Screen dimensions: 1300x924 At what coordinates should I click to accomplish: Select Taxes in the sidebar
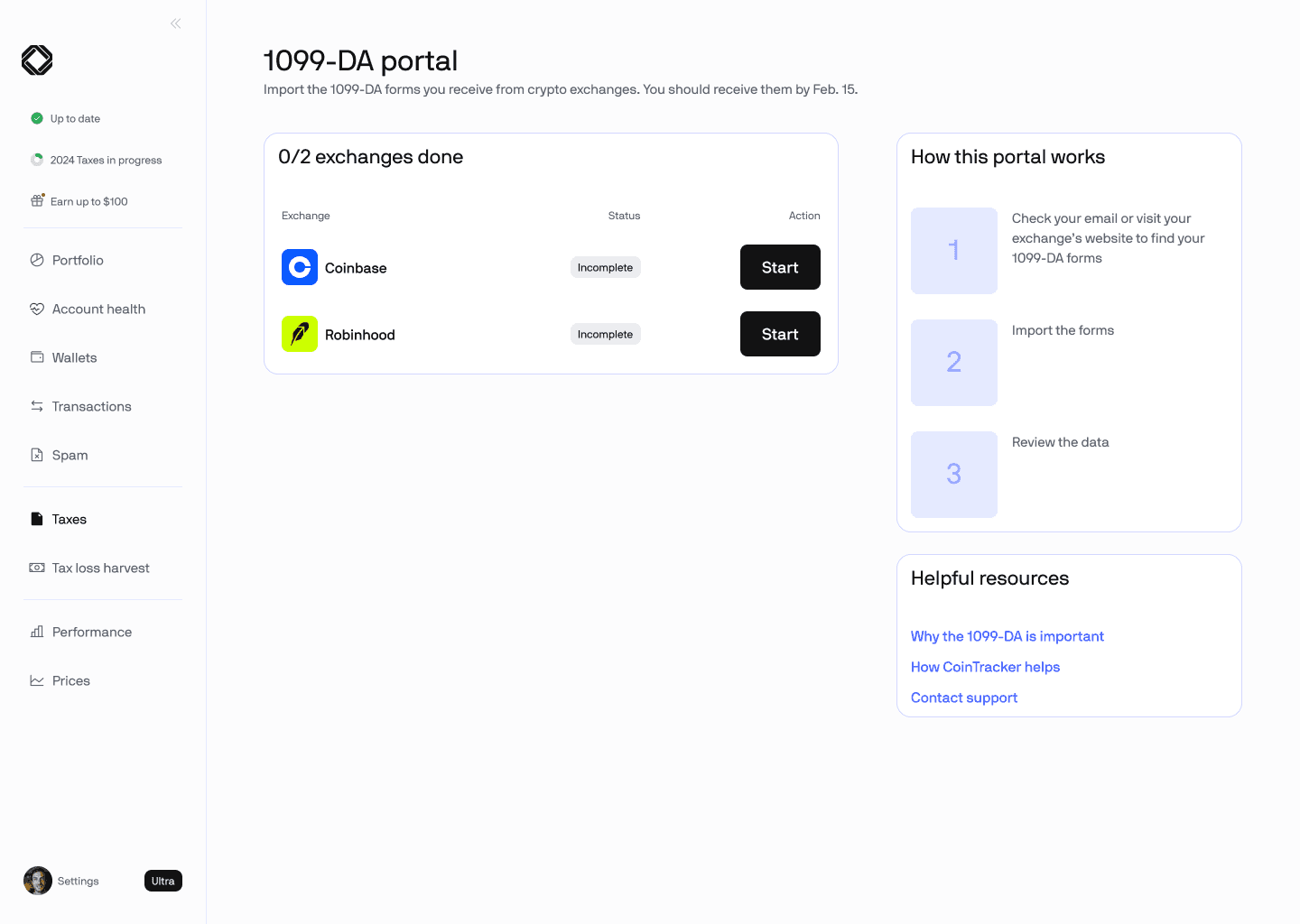click(x=60, y=519)
